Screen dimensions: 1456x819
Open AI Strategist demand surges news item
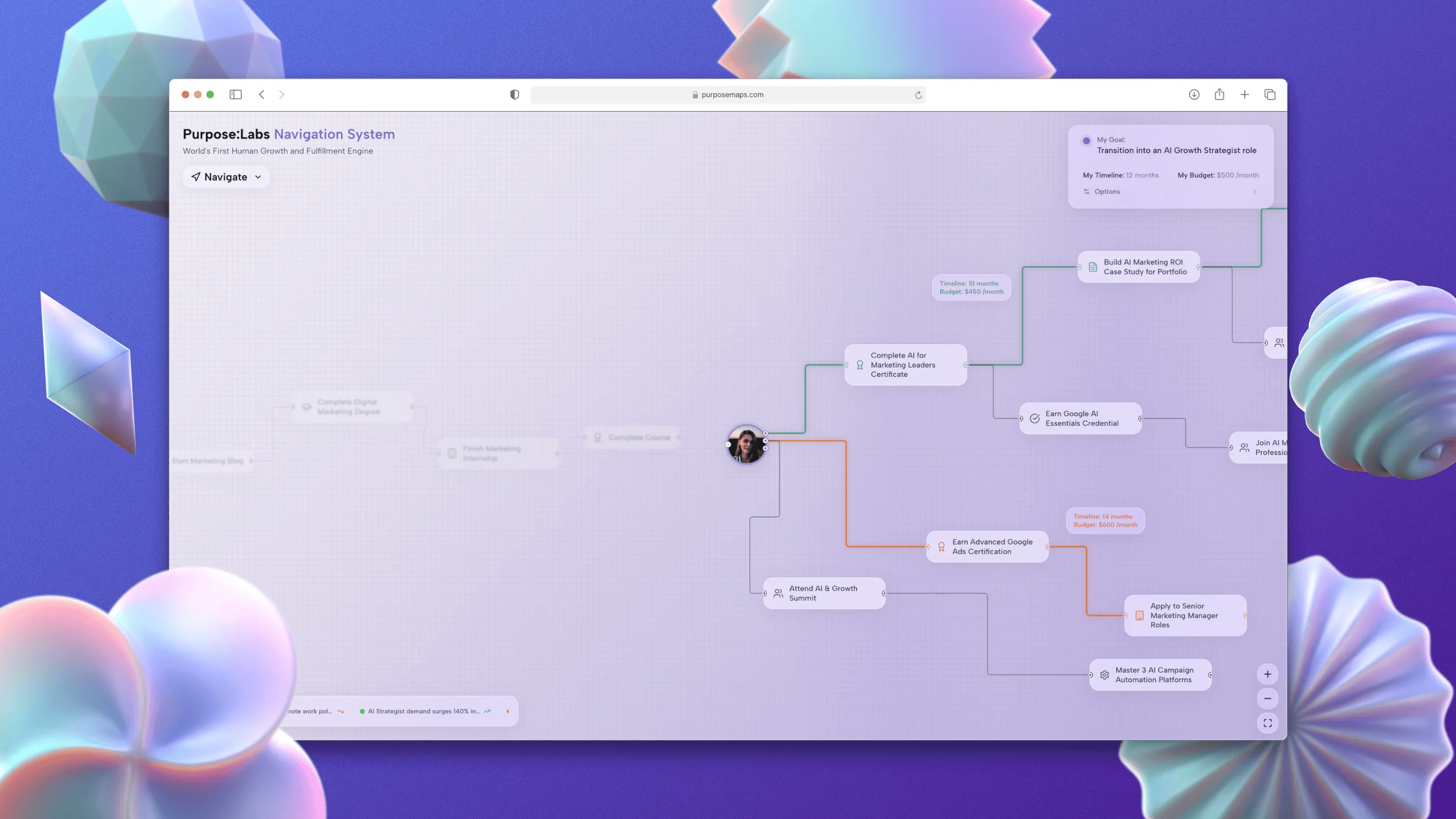[x=424, y=711]
